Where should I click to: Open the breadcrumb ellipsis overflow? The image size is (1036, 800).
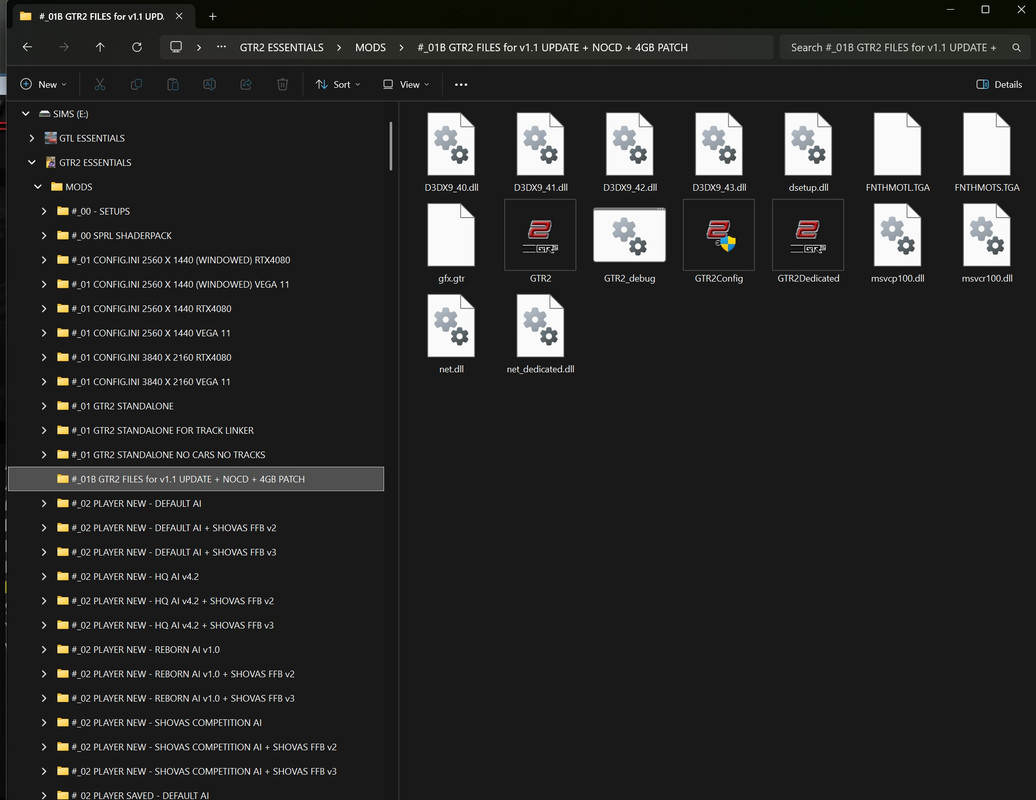(221, 47)
